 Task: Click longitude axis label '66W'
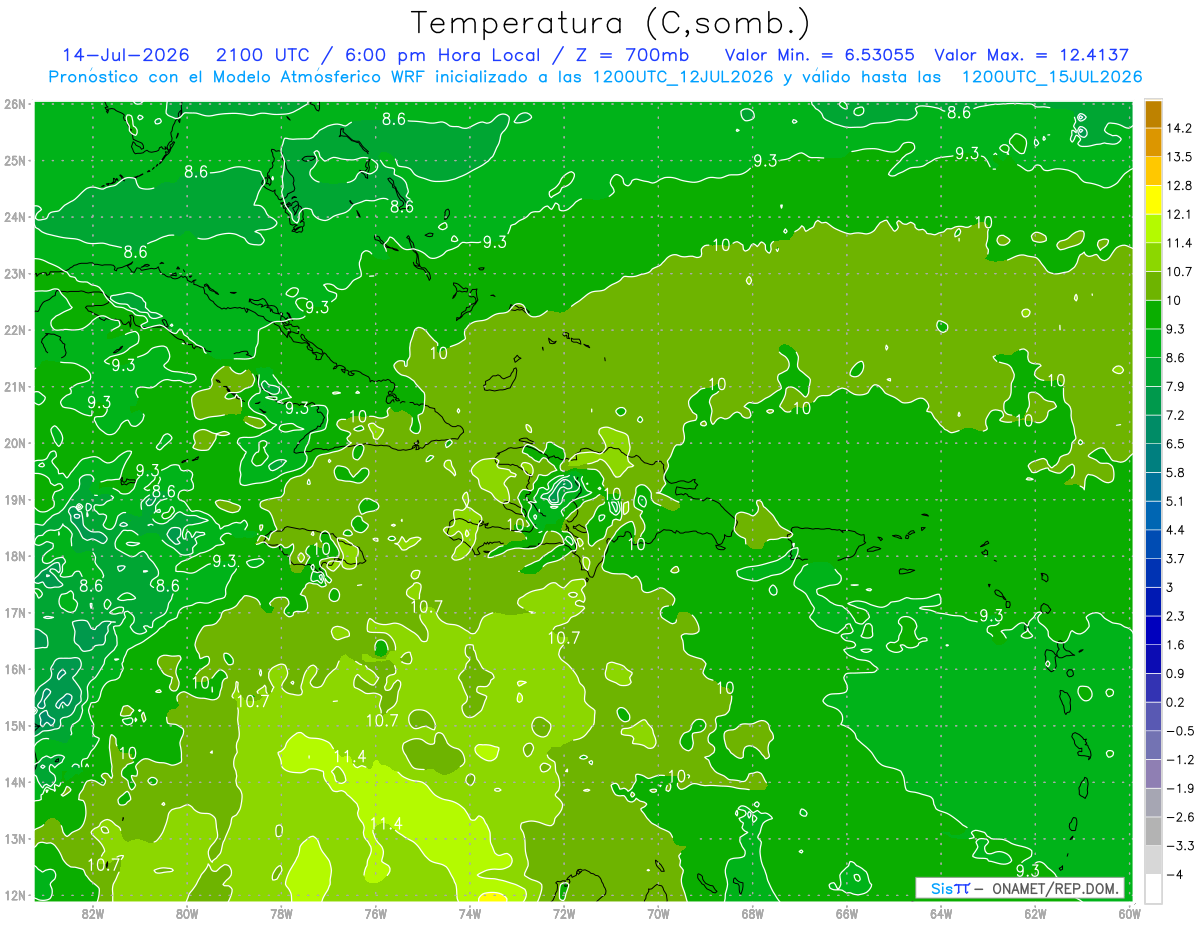tap(846, 912)
